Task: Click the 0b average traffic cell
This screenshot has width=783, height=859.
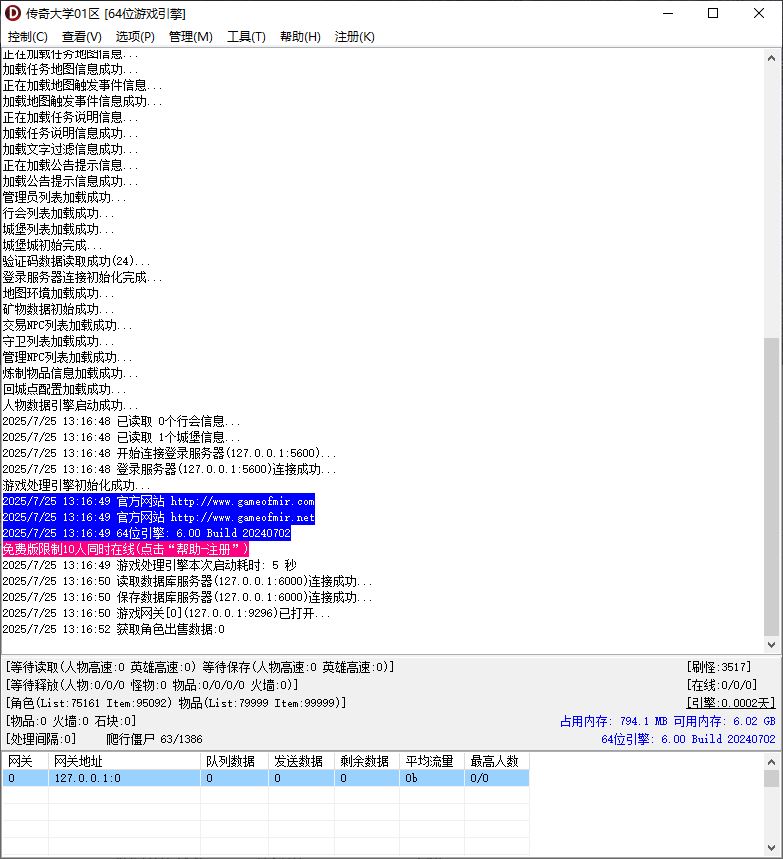Action: (x=432, y=778)
